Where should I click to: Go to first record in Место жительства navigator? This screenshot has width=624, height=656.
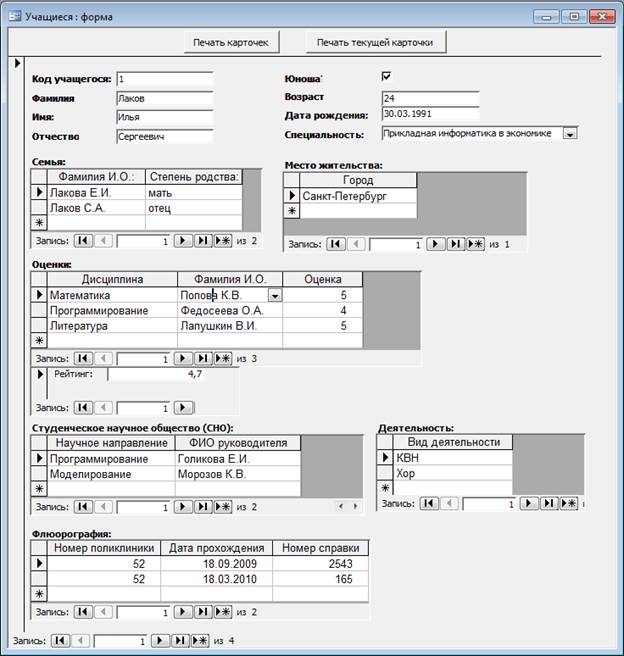pyautogui.click(x=336, y=244)
